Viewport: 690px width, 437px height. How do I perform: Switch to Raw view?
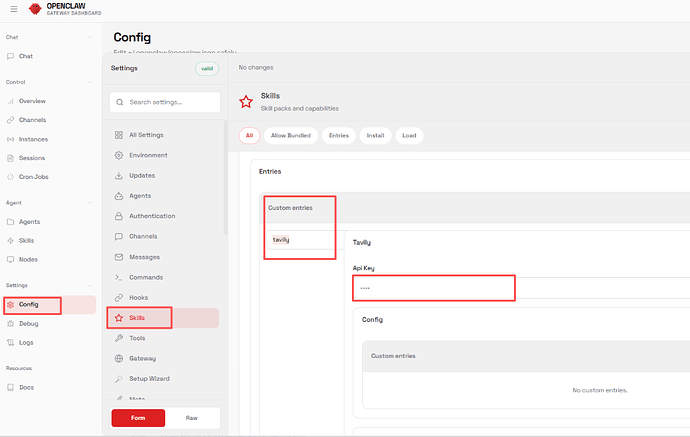click(192, 418)
